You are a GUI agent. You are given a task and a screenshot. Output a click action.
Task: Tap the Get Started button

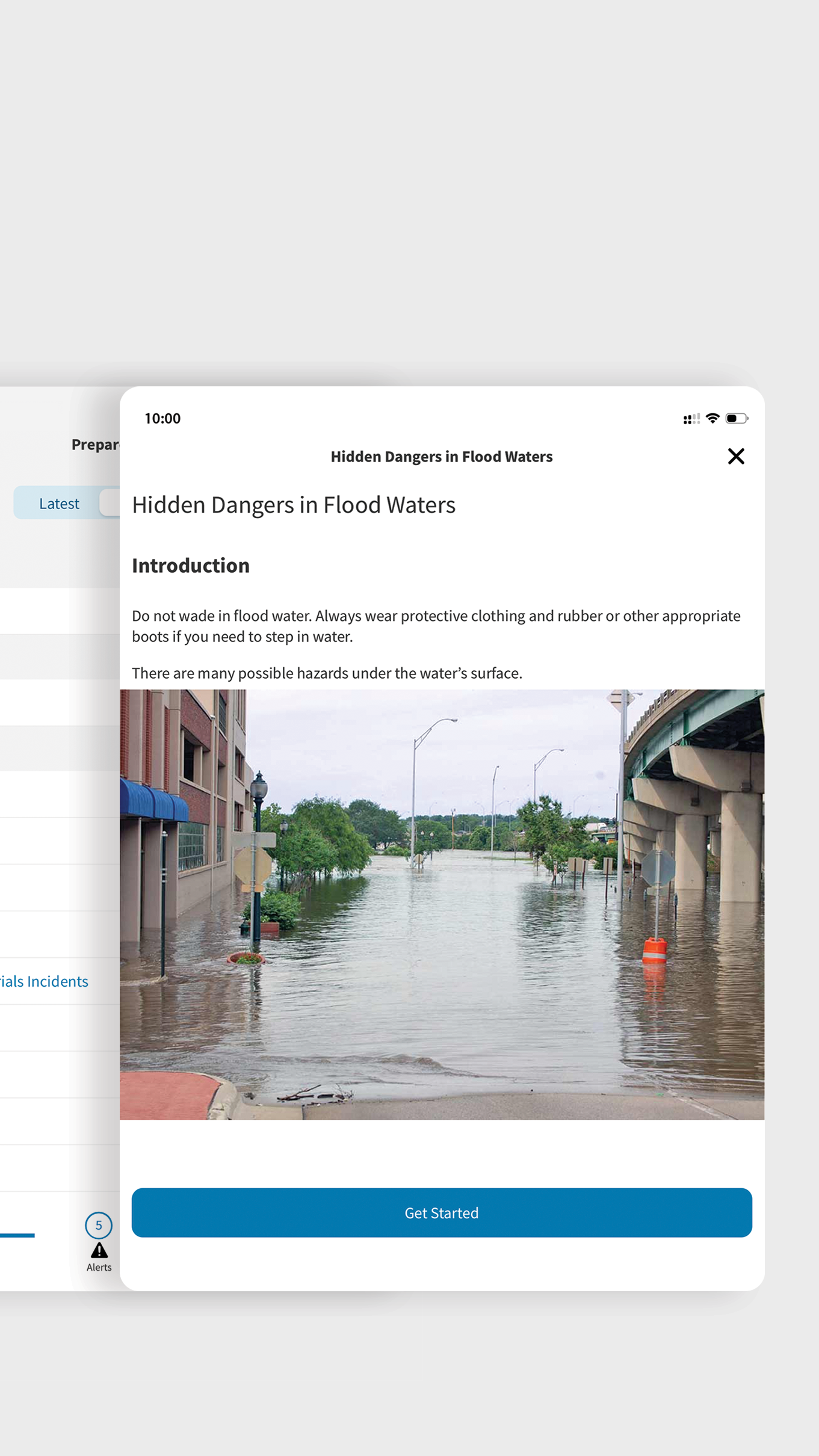(x=442, y=1212)
